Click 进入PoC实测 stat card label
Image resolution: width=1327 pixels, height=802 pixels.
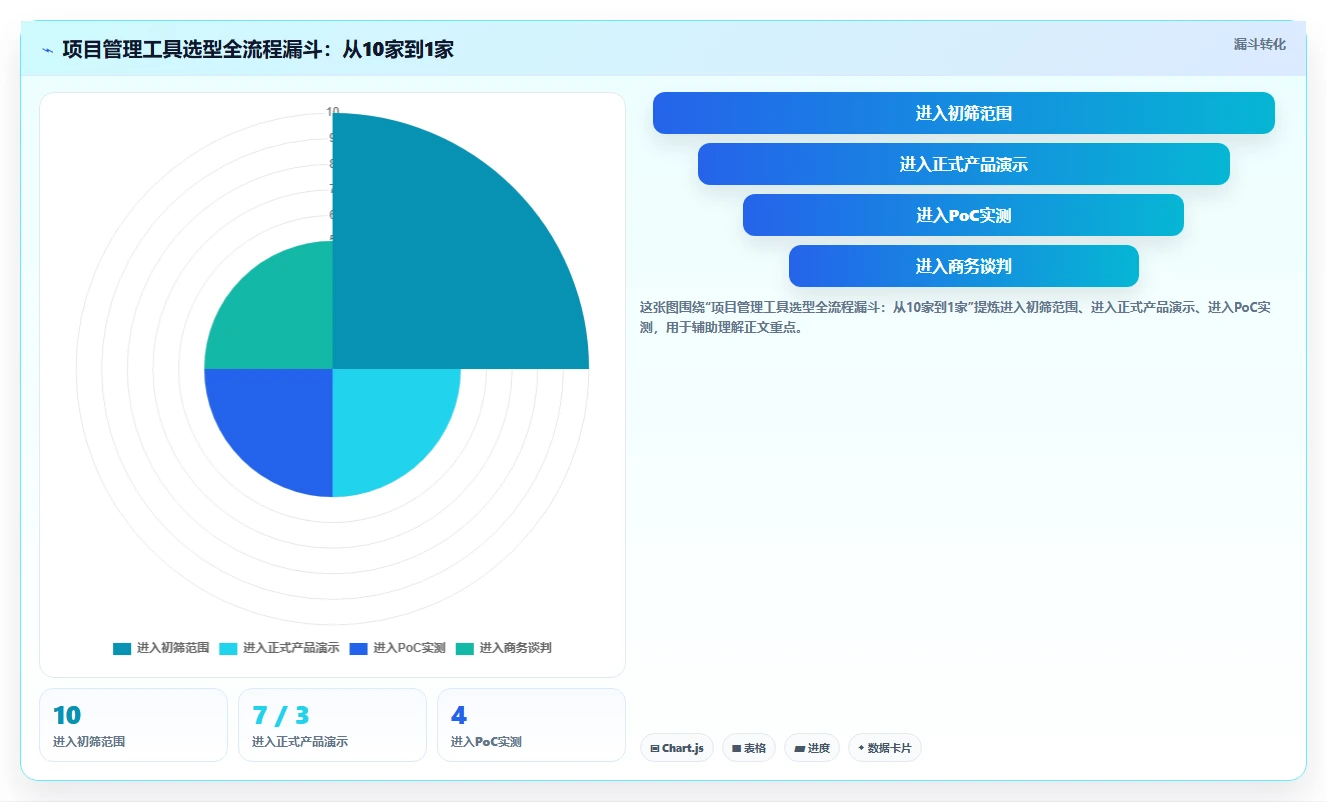point(486,742)
